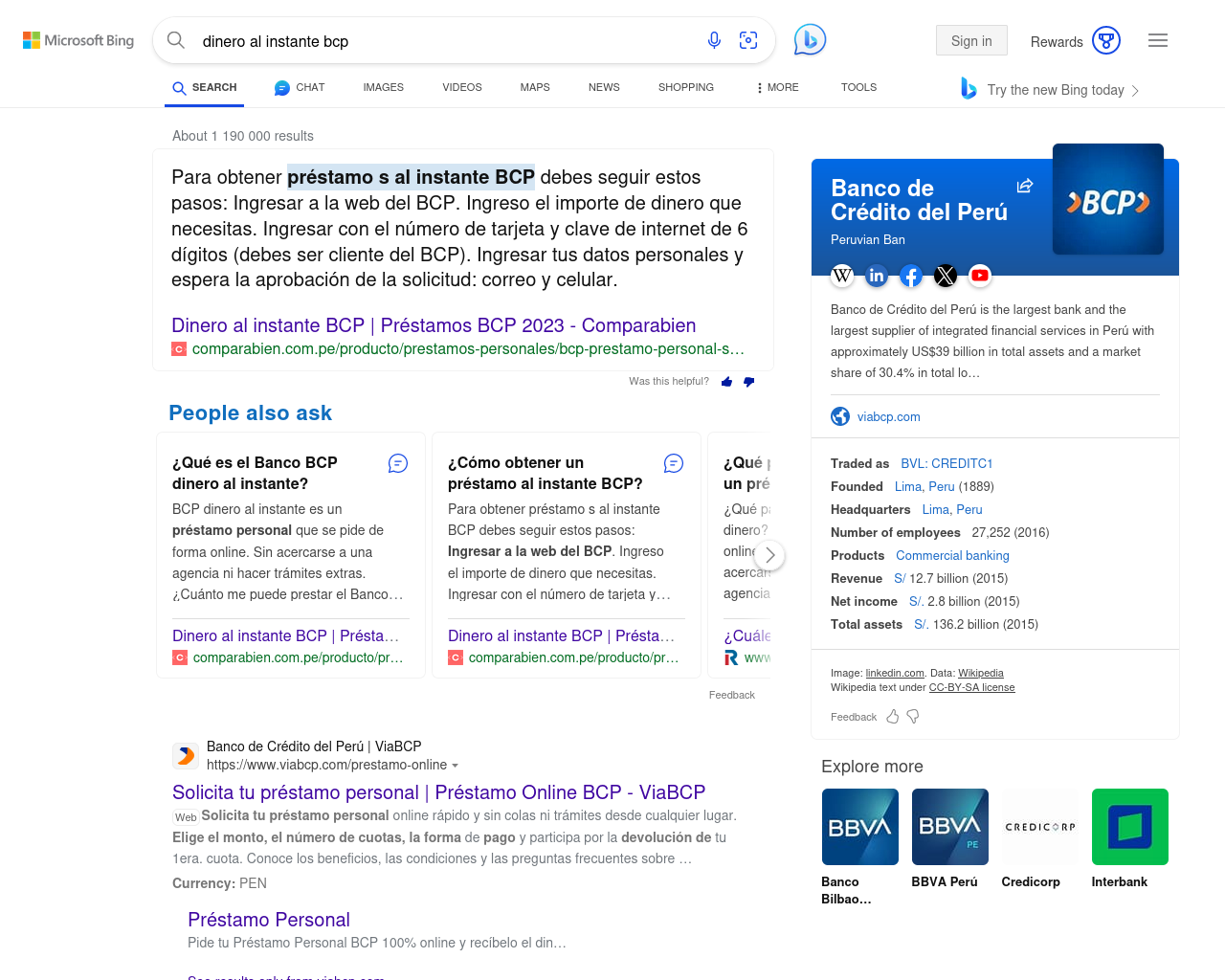
Task: Click the Bing logo next to 'Try the new Bing'
Action: (969, 89)
